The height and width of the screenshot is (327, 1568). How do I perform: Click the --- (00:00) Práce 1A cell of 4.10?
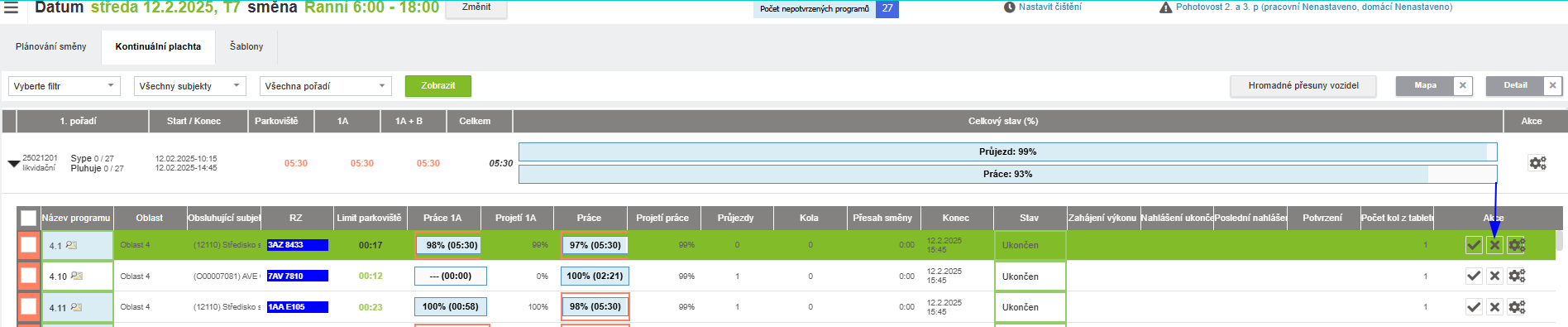tap(450, 276)
